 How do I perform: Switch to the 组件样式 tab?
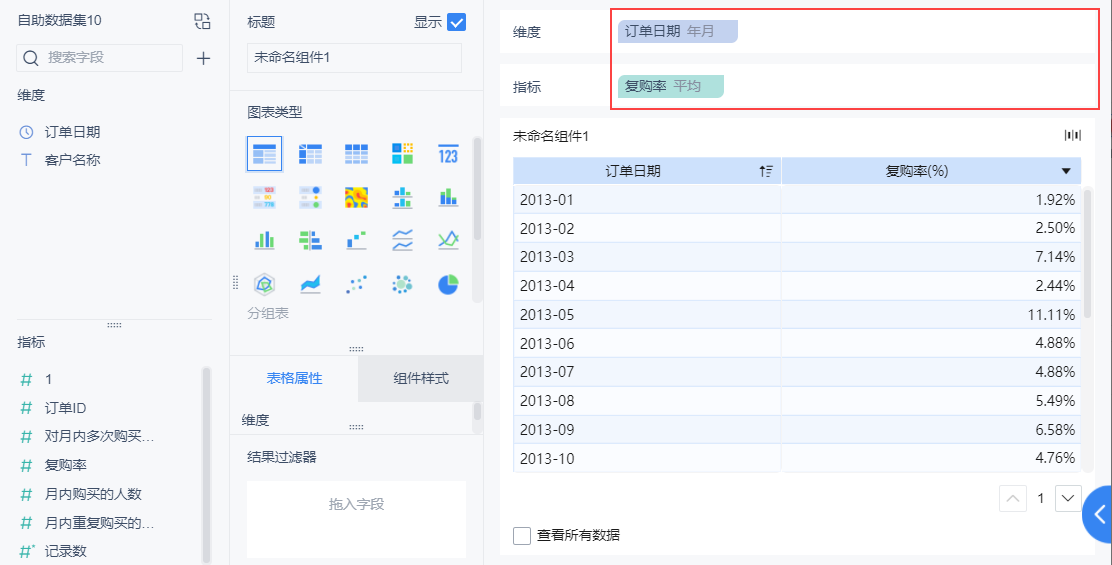(x=421, y=379)
